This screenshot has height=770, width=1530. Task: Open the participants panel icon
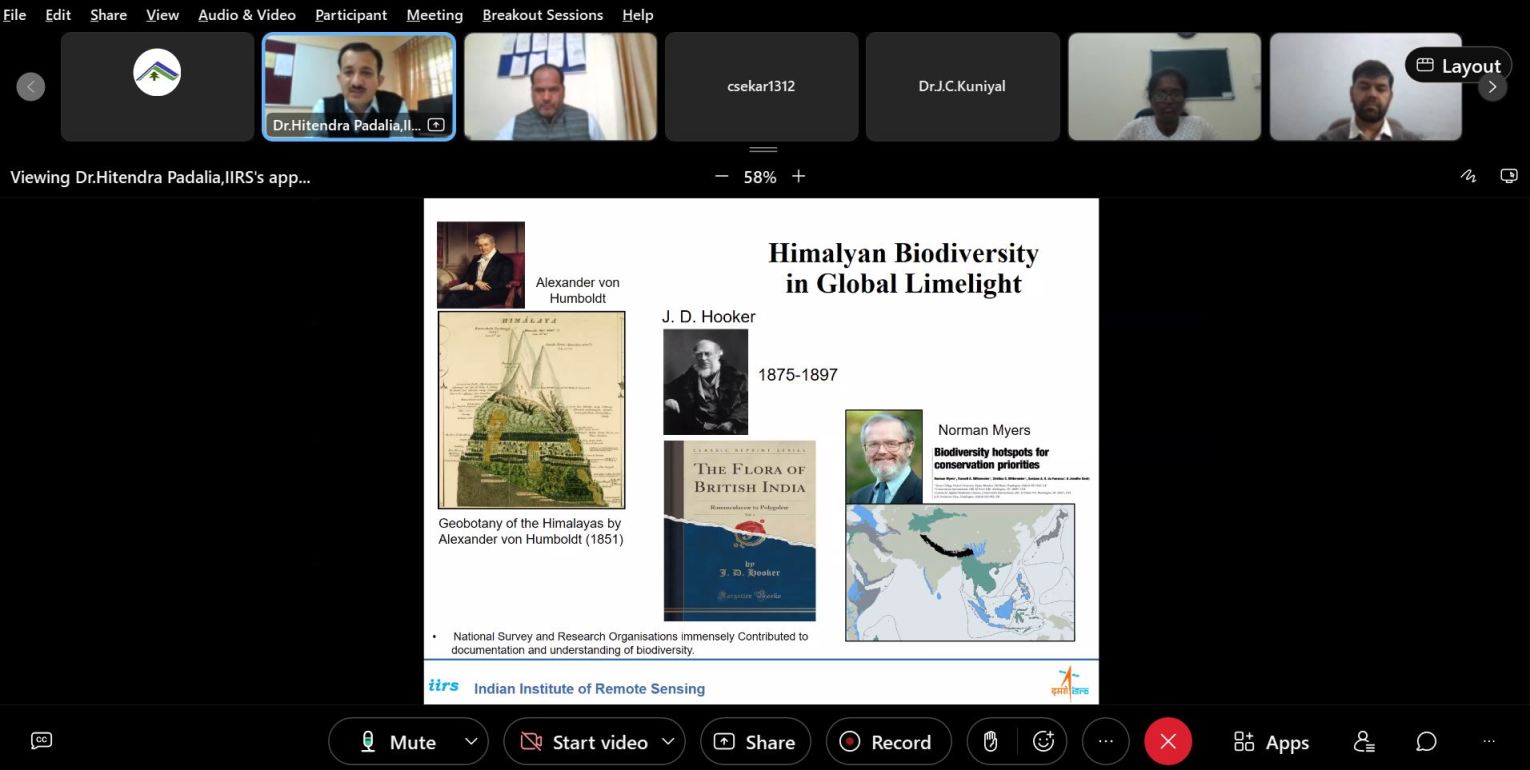(x=1364, y=741)
